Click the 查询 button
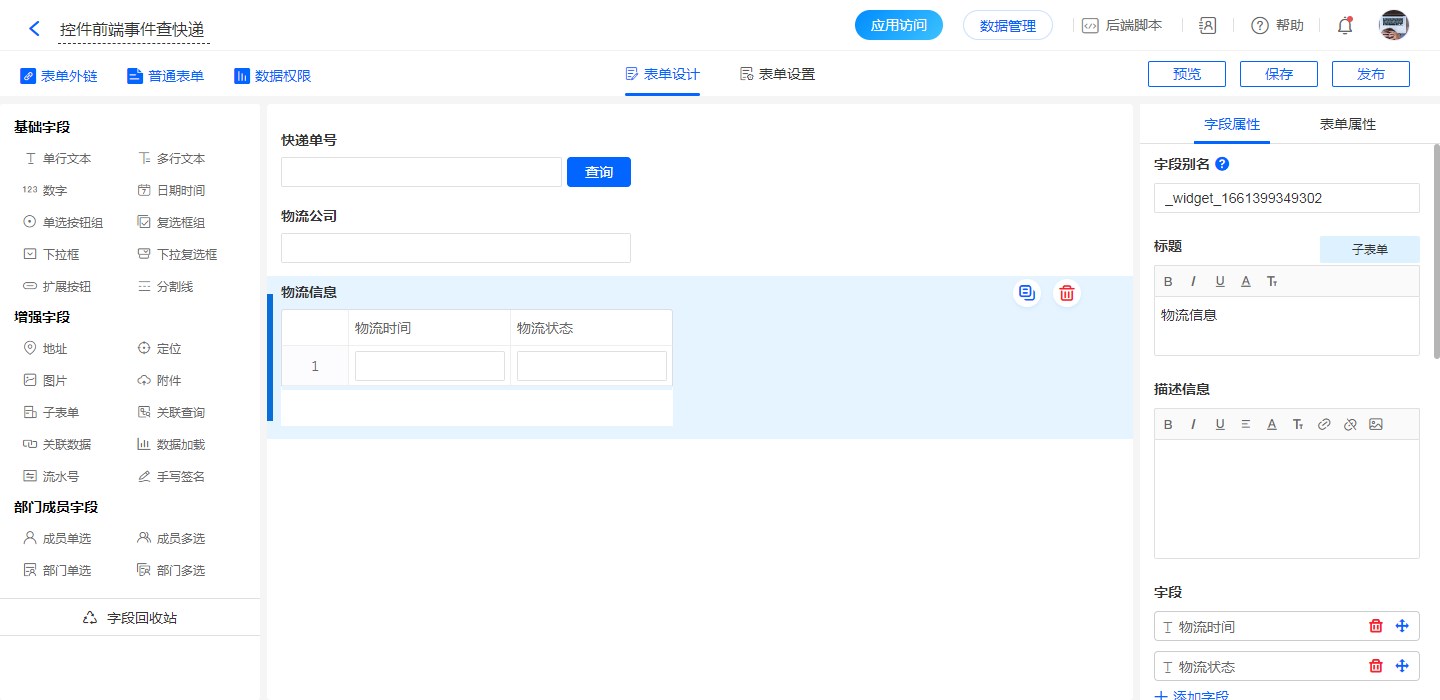Screen dimensions: 1440x700 pyautogui.click(x=598, y=172)
